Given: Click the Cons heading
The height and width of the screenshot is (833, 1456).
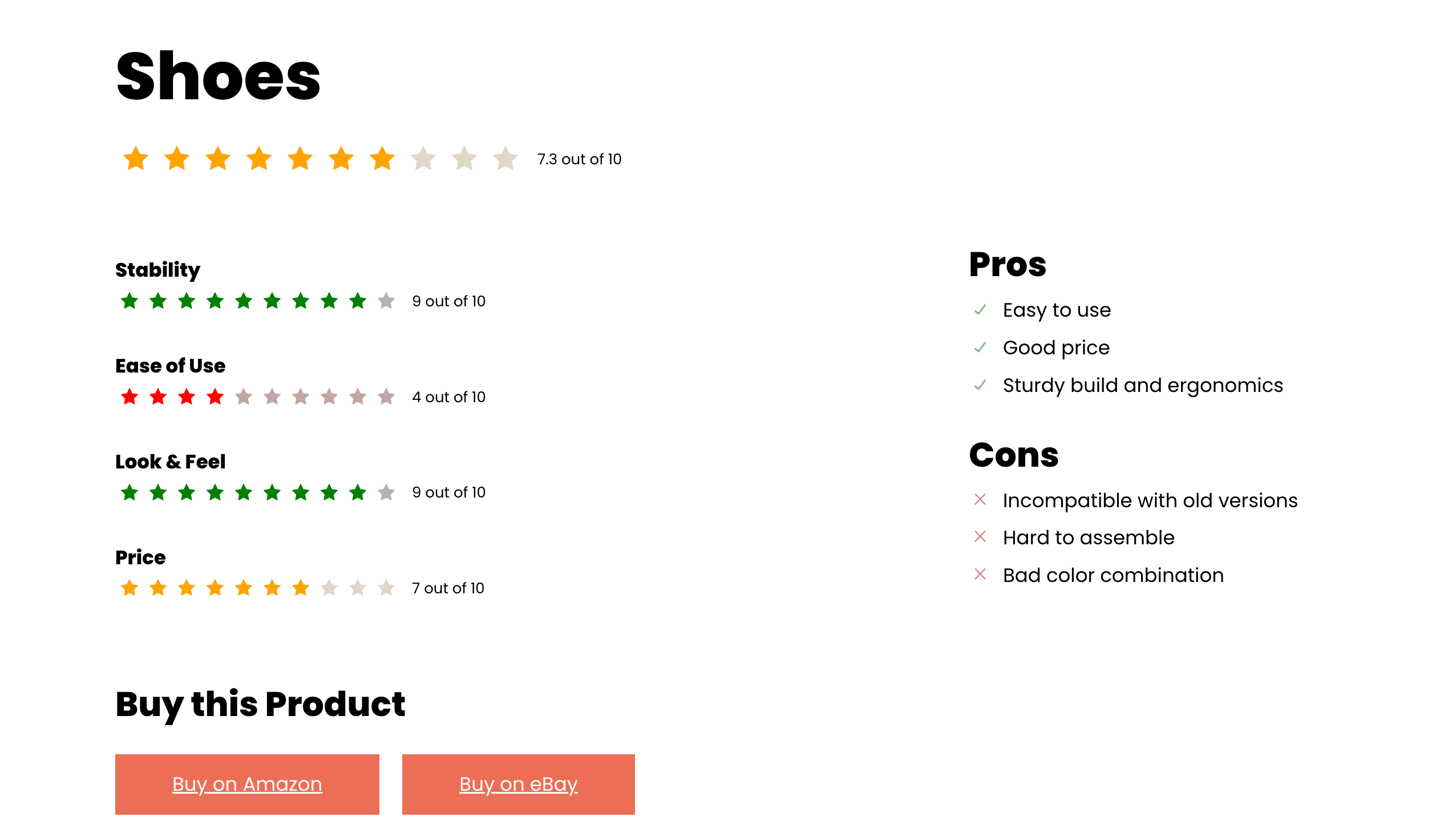Looking at the screenshot, I should 1014,455.
